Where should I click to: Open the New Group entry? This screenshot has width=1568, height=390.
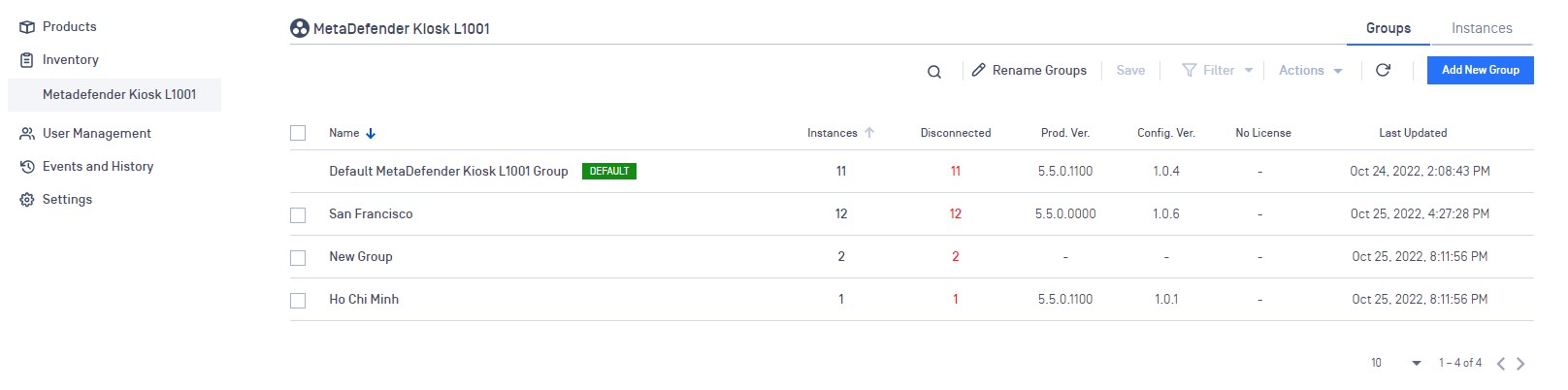click(361, 257)
